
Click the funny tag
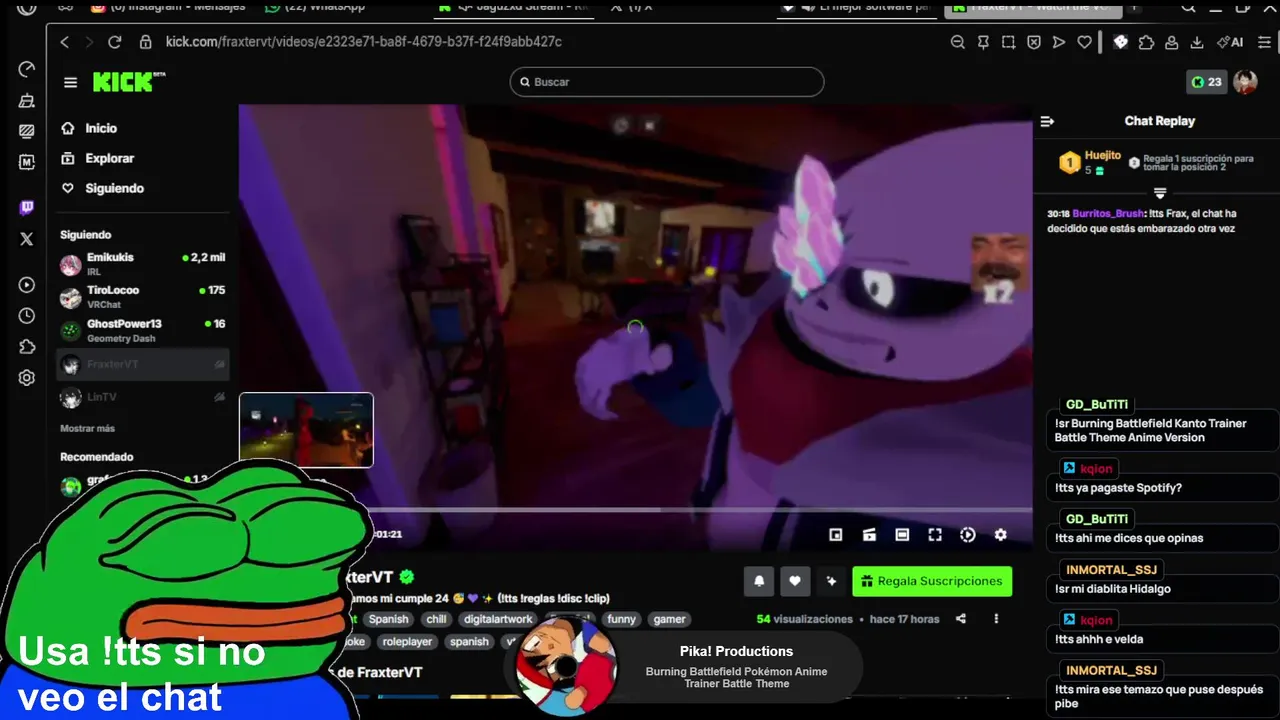(621, 619)
